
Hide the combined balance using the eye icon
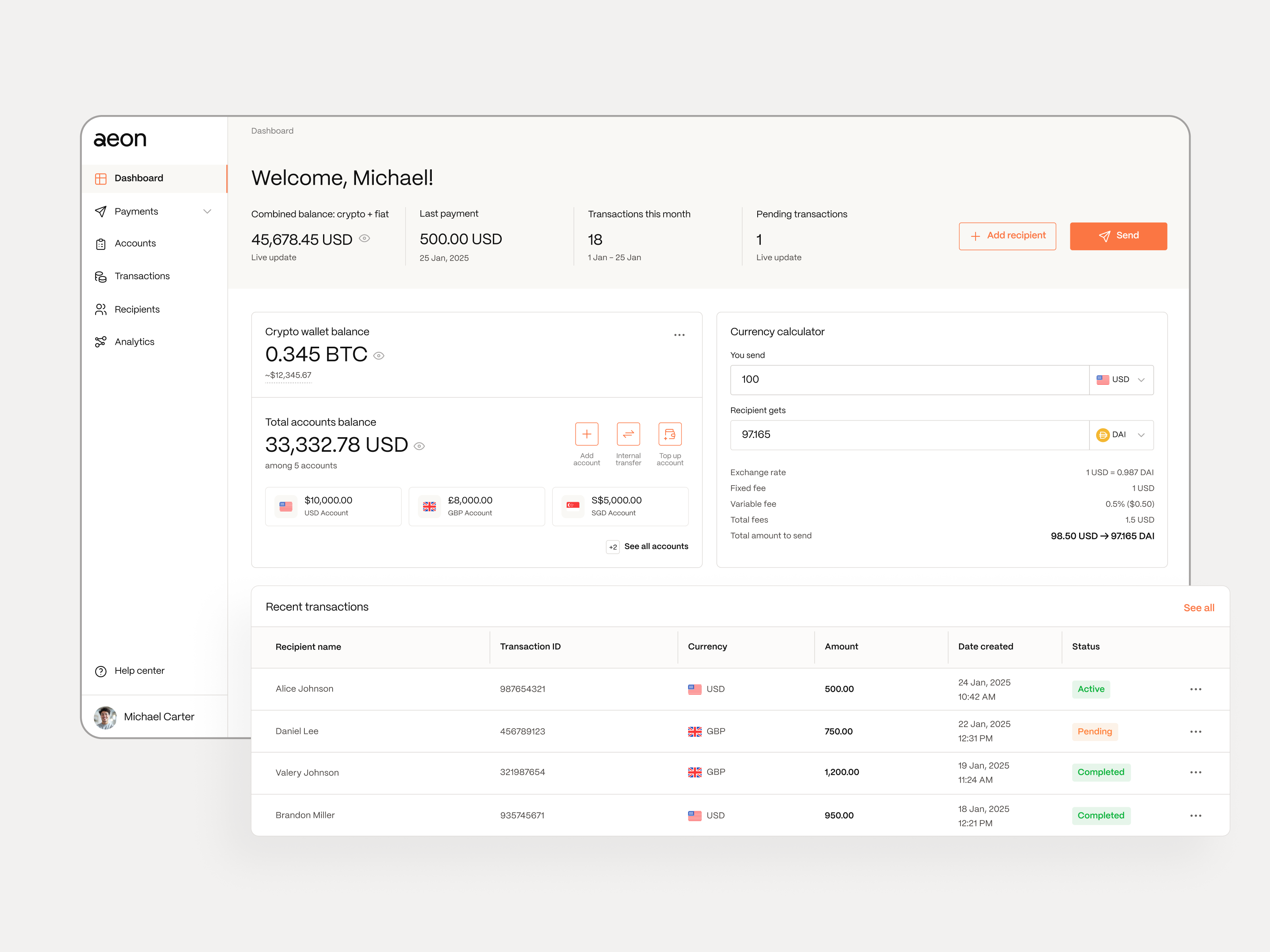pos(364,239)
